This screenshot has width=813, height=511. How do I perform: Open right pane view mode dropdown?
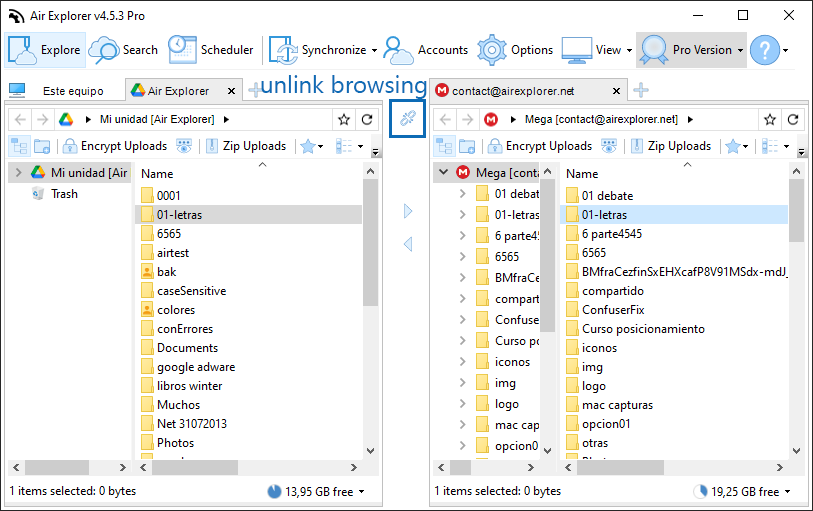(x=775, y=146)
